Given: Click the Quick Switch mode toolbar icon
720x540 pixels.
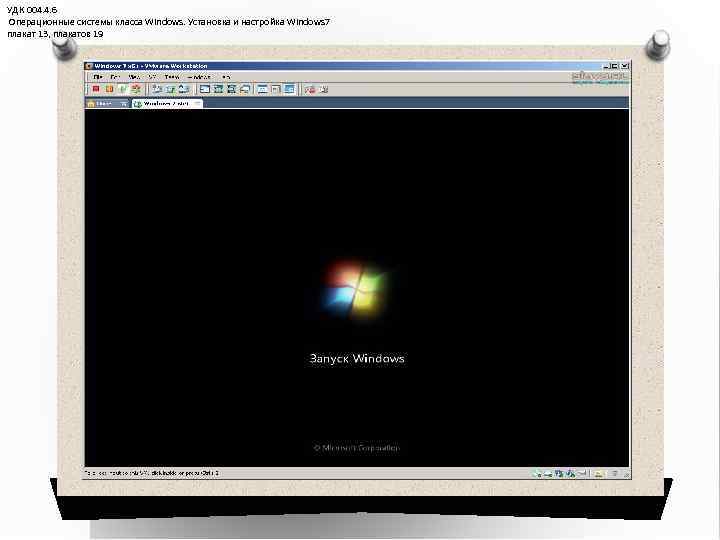Looking at the screenshot, I should point(218,89).
